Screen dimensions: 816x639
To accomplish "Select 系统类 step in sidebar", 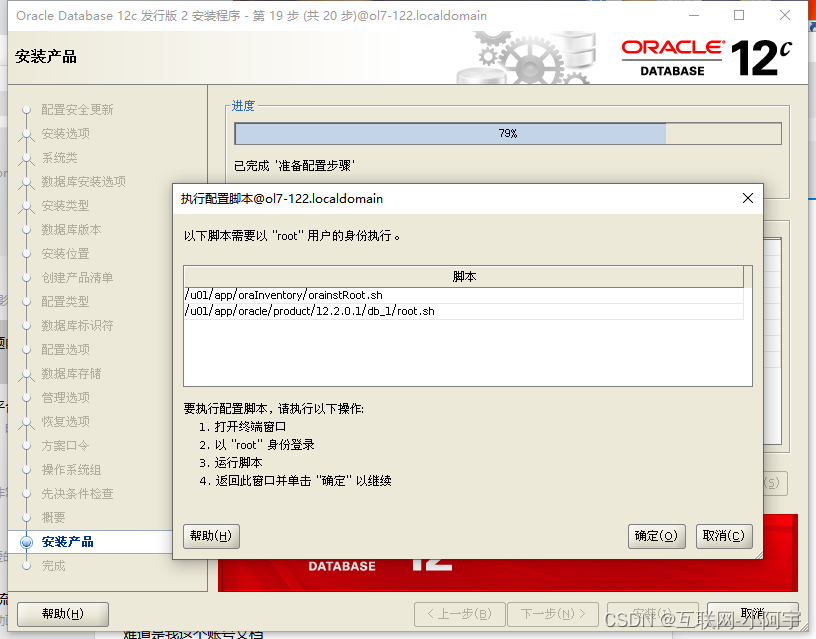I will point(59,158).
